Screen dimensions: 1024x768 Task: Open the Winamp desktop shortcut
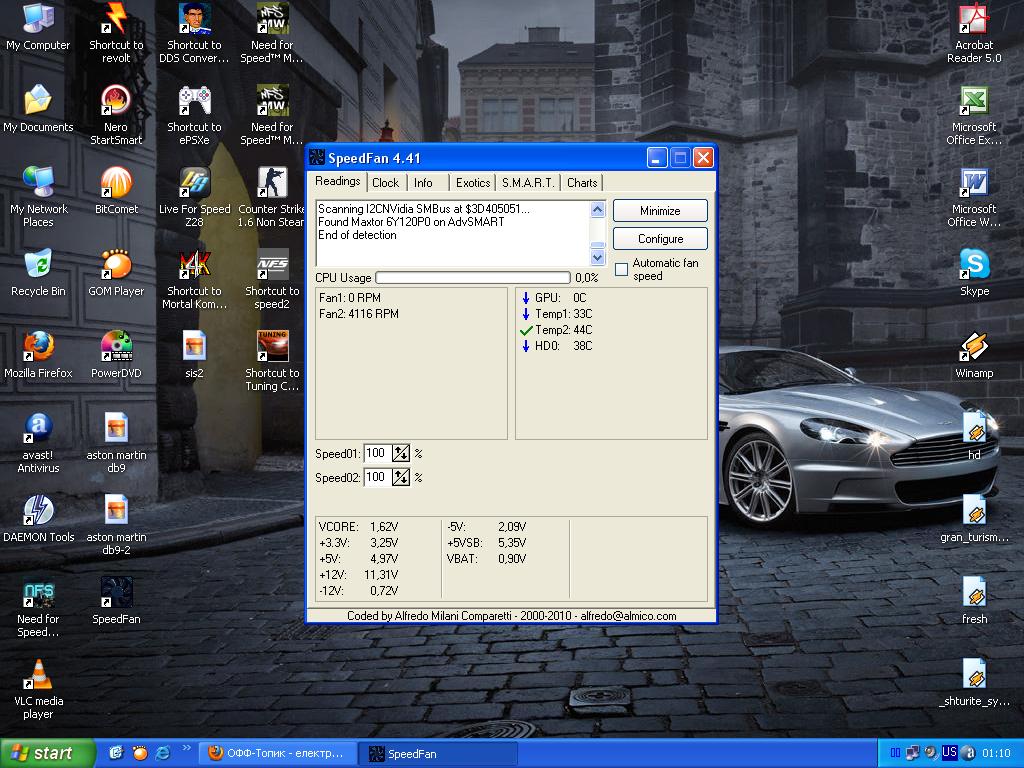click(x=974, y=347)
